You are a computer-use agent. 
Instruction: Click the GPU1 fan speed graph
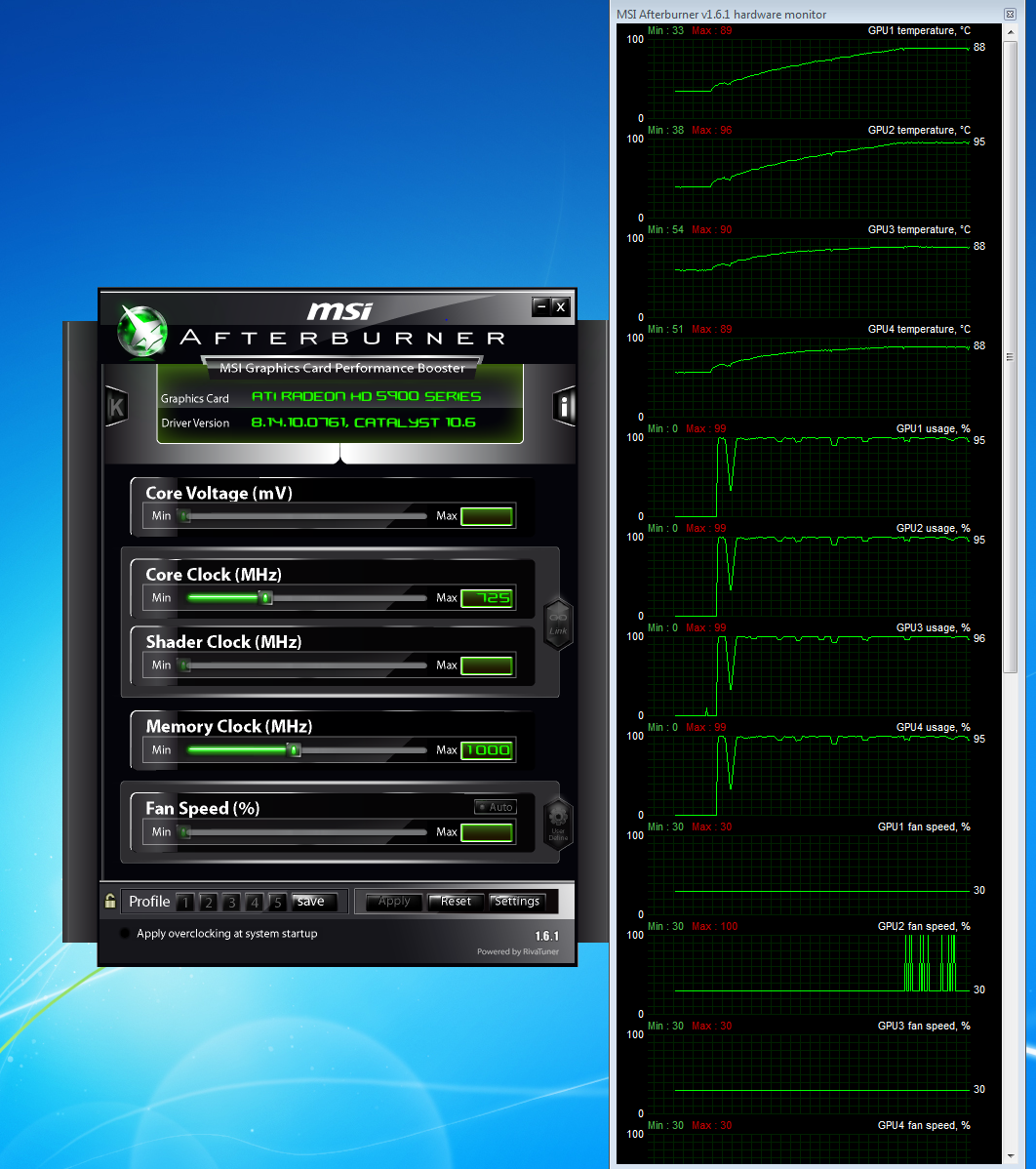click(809, 874)
